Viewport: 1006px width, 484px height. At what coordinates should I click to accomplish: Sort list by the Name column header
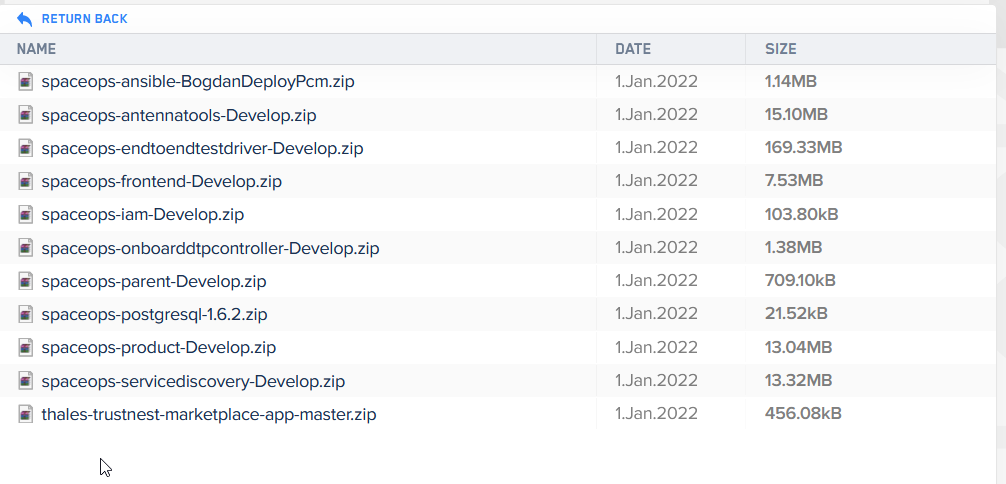[x=37, y=49]
